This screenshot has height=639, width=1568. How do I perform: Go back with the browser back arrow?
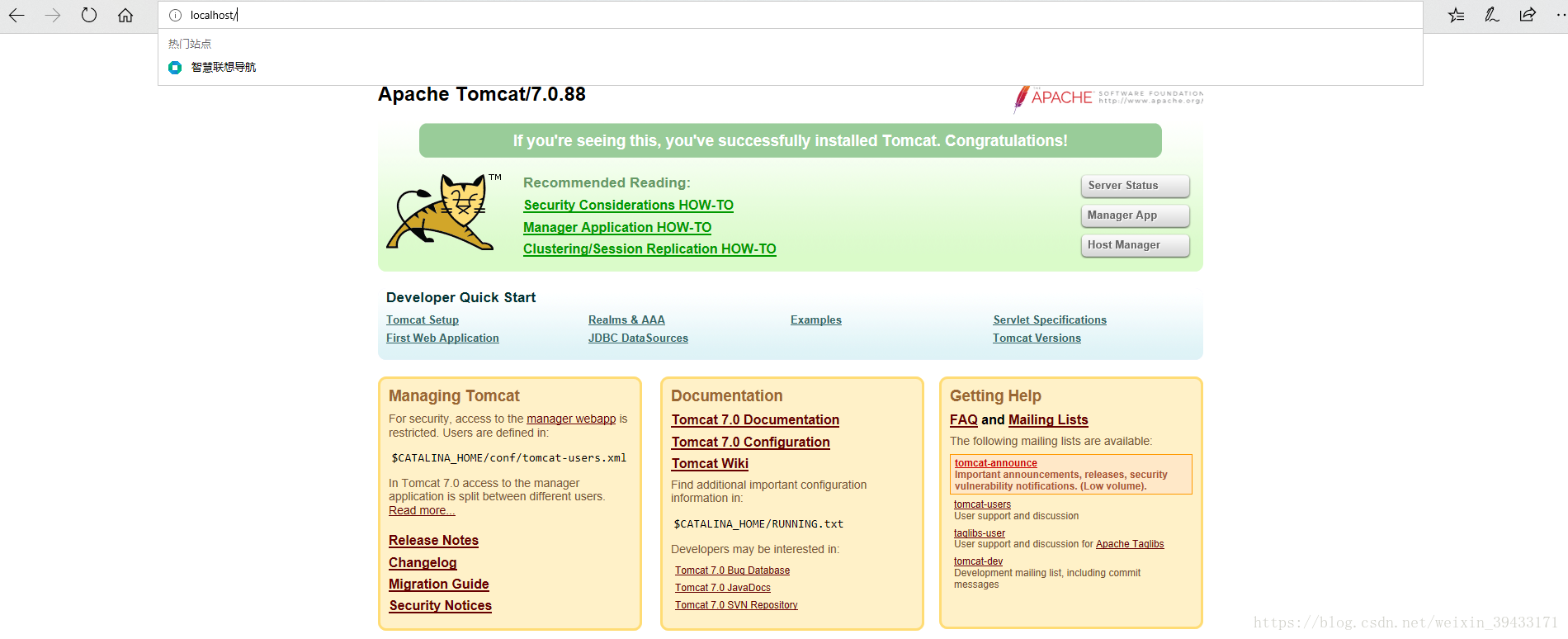17,15
